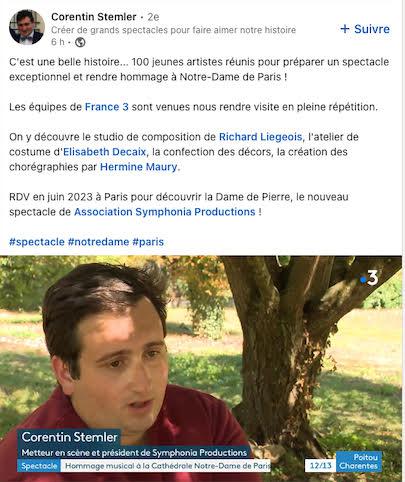Click the plus icon beside Suivre
The height and width of the screenshot is (482, 405).
pyautogui.click(x=345, y=29)
